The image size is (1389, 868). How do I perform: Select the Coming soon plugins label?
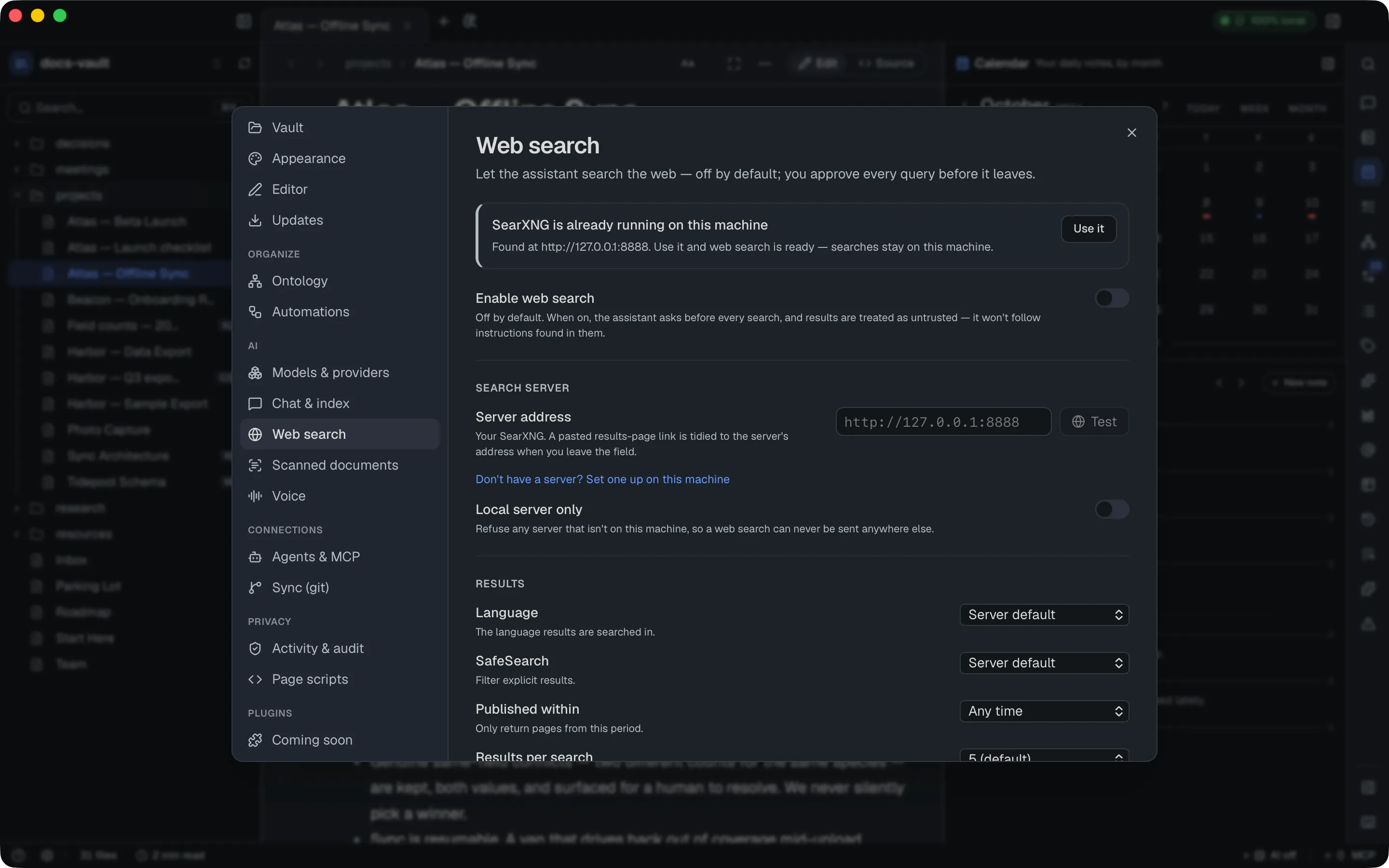tap(312, 741)
